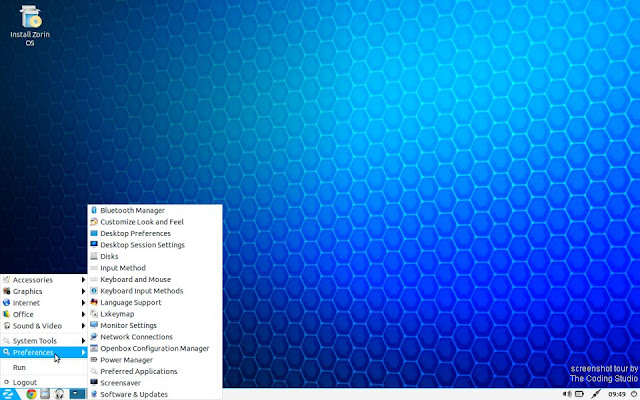Open Input Method settings
The width and height of the screenshot is (640, 400).
(155, 268)
